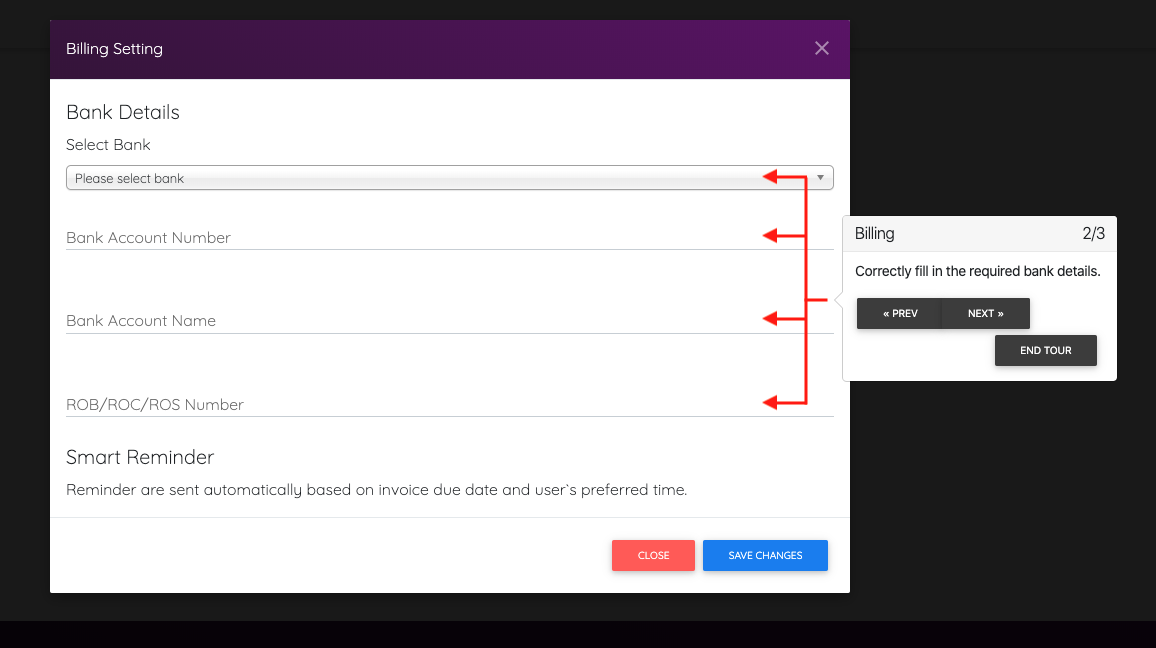The width and height of the screenshot is (1156, 648).
Task: Go to previous tour step with PREV
Action: [900, 313]
